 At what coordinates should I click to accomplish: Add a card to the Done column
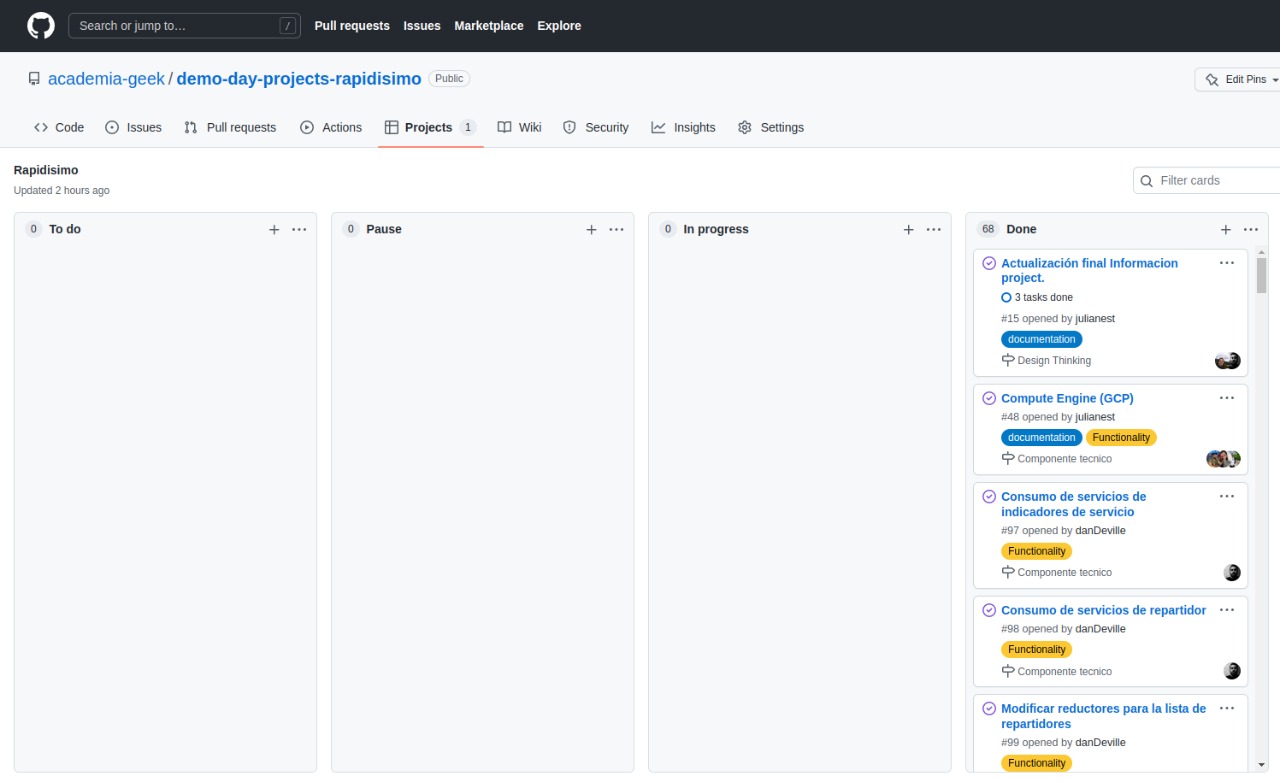pyautogui.click(x=1225, y=229)
